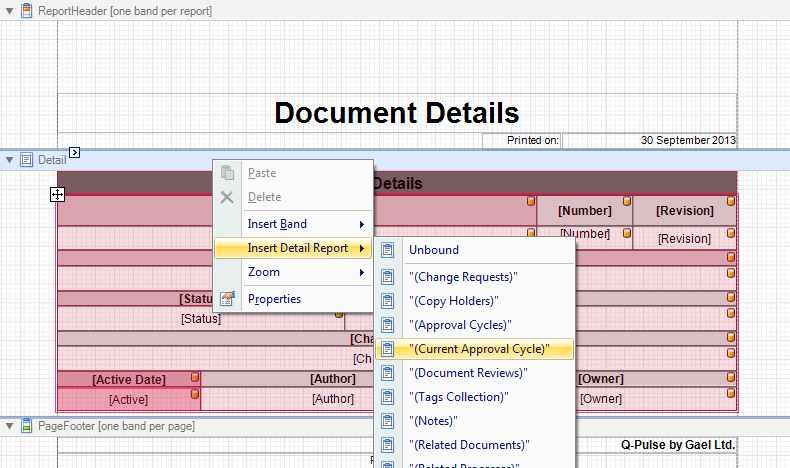
Task: Click the Detail band icon
Action: coord(26,160)
